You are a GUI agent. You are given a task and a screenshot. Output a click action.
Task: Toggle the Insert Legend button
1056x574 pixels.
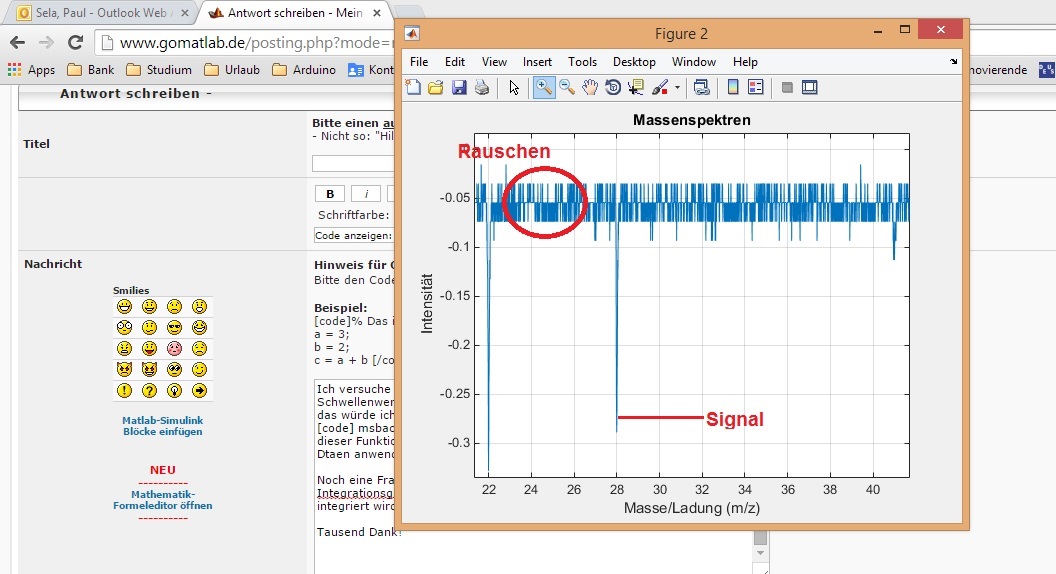pos(756,88)
